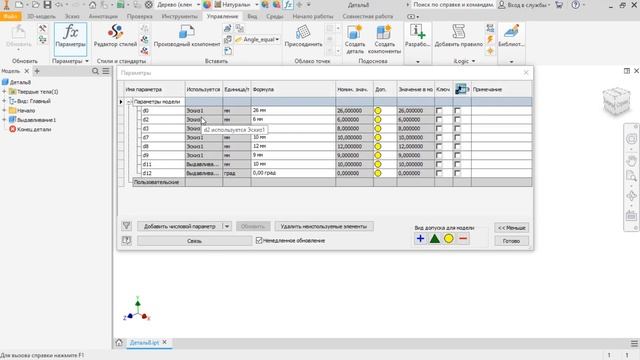Image resolution: width=640 pixels, height=360 pixels.
Task: Click the help question mark icon
Action: [576, 5]
